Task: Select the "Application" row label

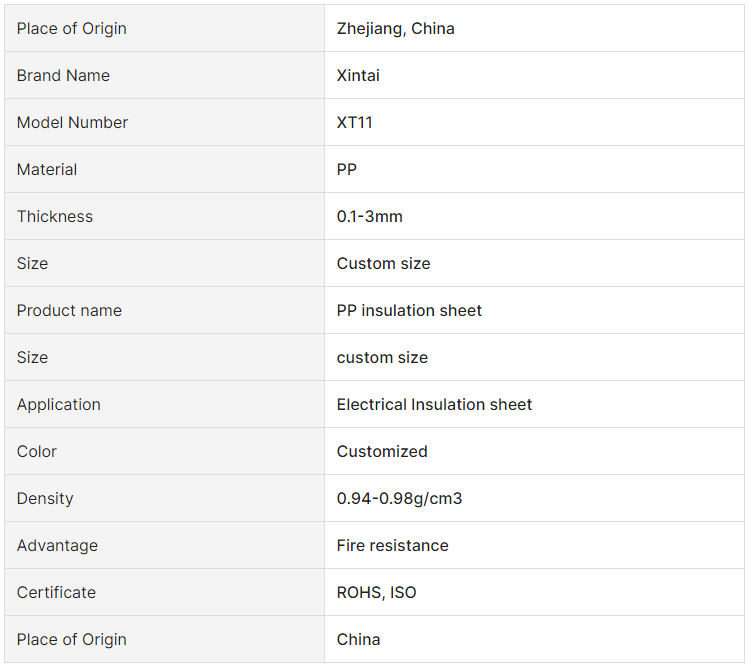Action: click(59, 404)
